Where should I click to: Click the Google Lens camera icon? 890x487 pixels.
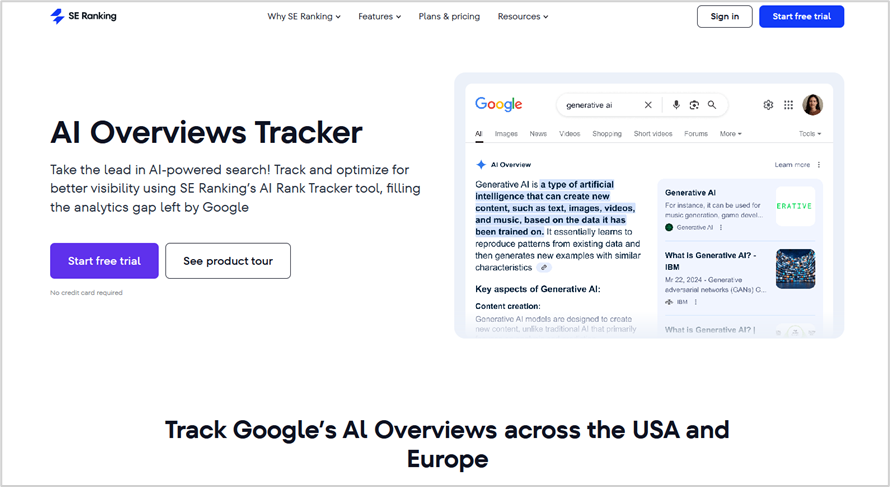point(694,105)
